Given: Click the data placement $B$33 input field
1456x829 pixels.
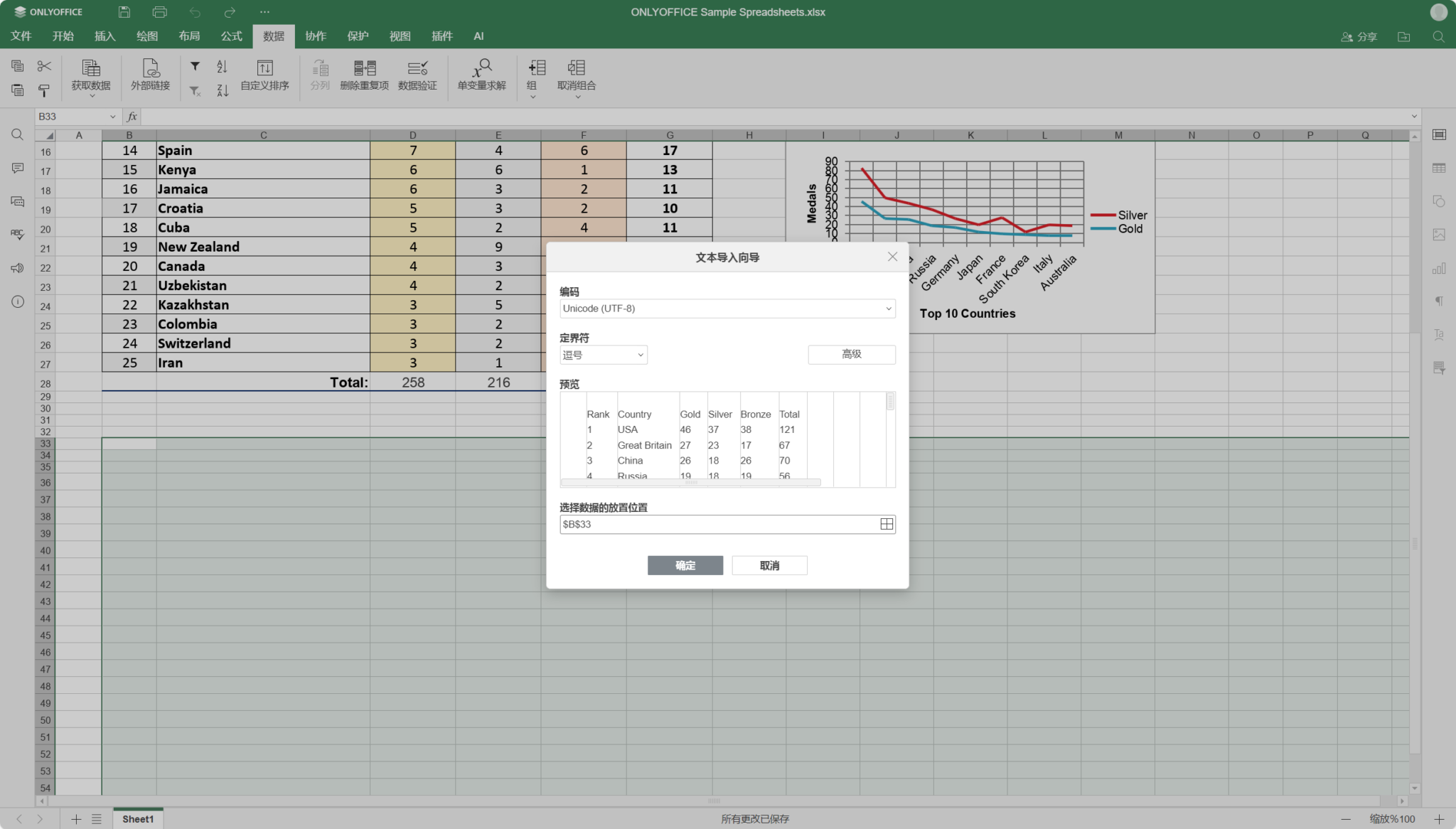Looking at the screenshot, I should [x=718, y=524].
